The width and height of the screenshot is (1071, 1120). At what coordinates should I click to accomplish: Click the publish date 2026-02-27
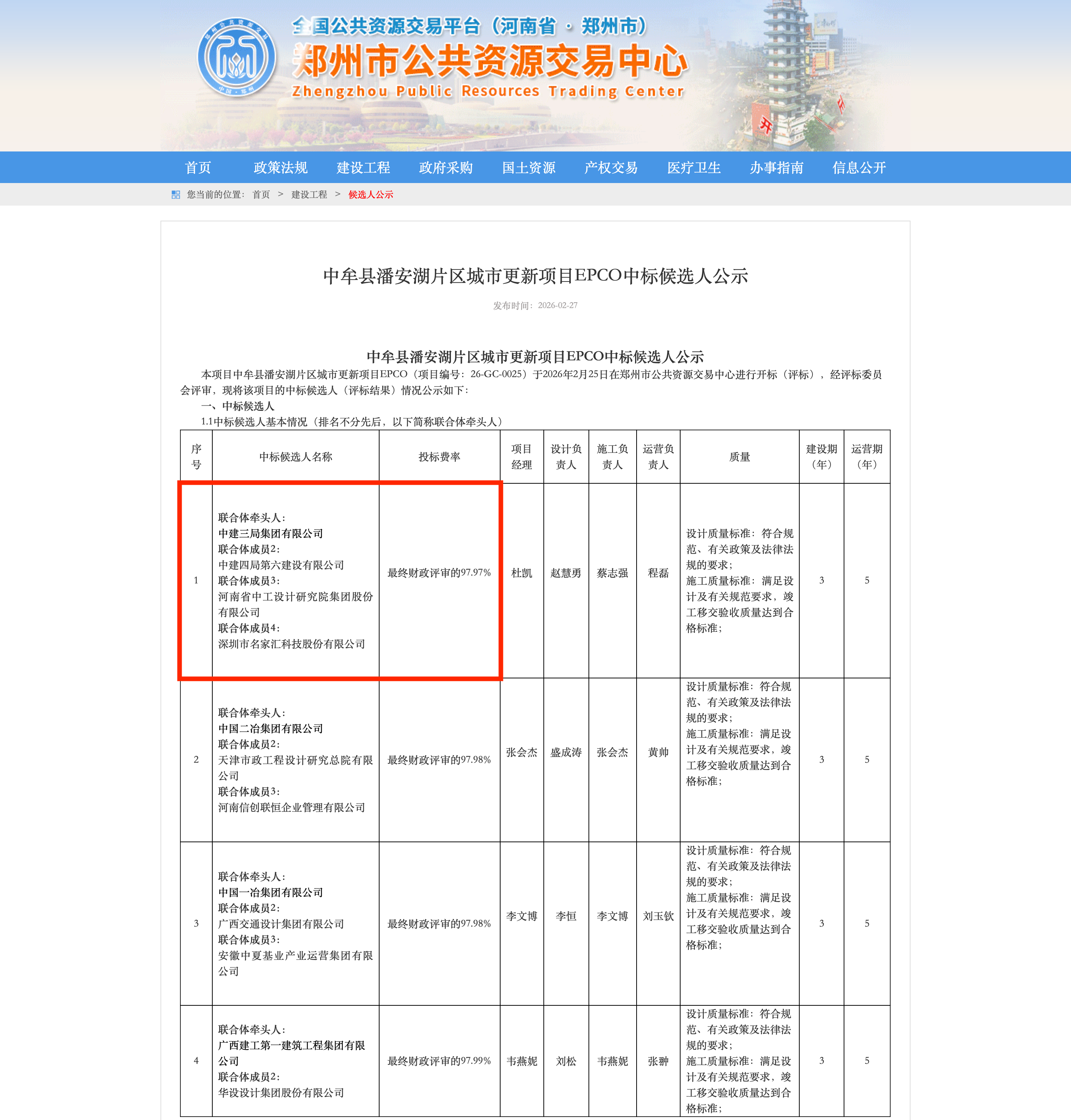click(x=557, y=306)
